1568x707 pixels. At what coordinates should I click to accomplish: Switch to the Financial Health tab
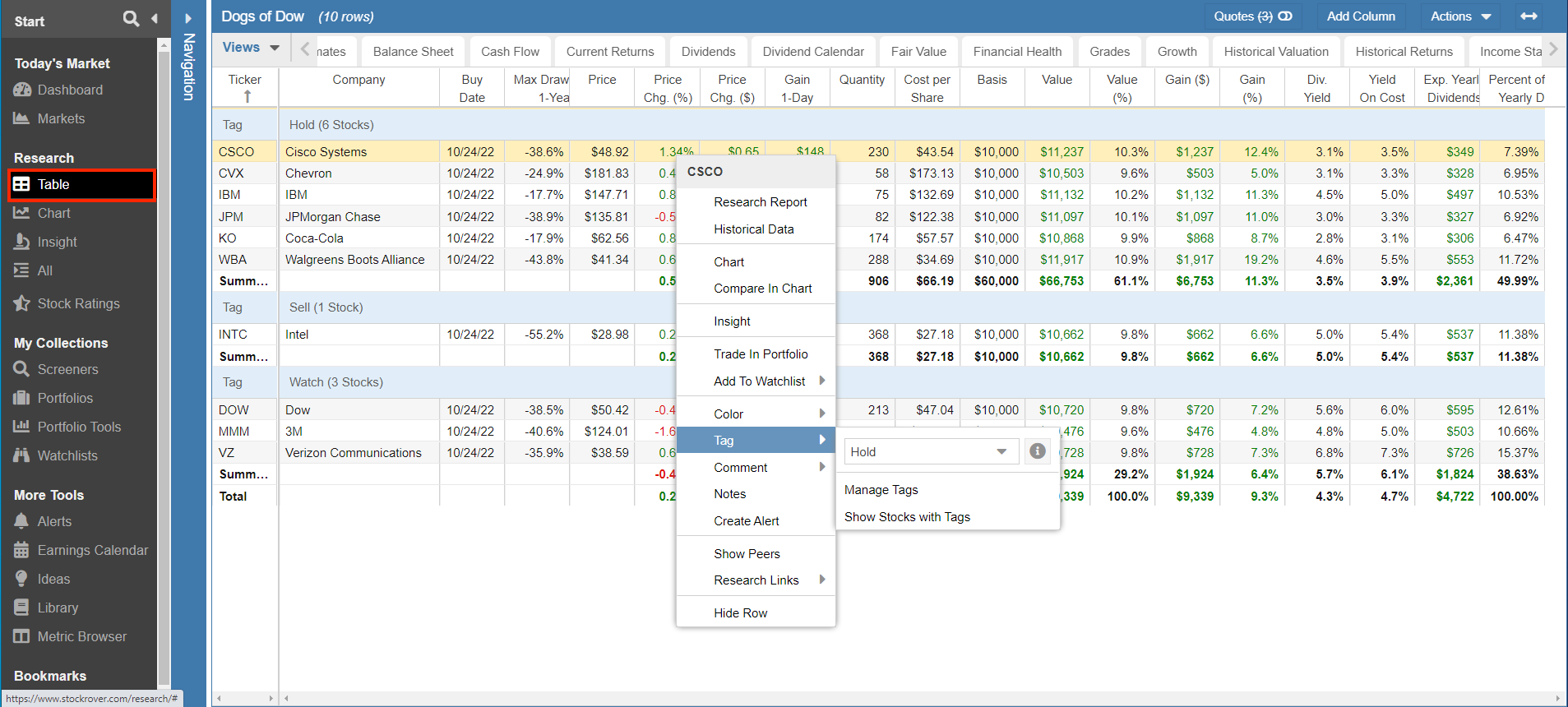[x=1017, y=51]
